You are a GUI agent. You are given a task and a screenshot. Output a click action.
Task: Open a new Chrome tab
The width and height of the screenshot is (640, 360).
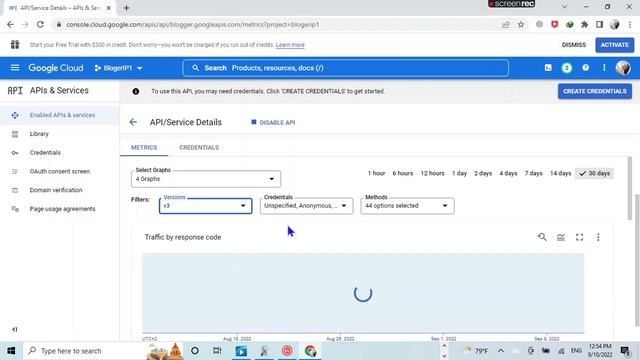click(x=126, y=8)
